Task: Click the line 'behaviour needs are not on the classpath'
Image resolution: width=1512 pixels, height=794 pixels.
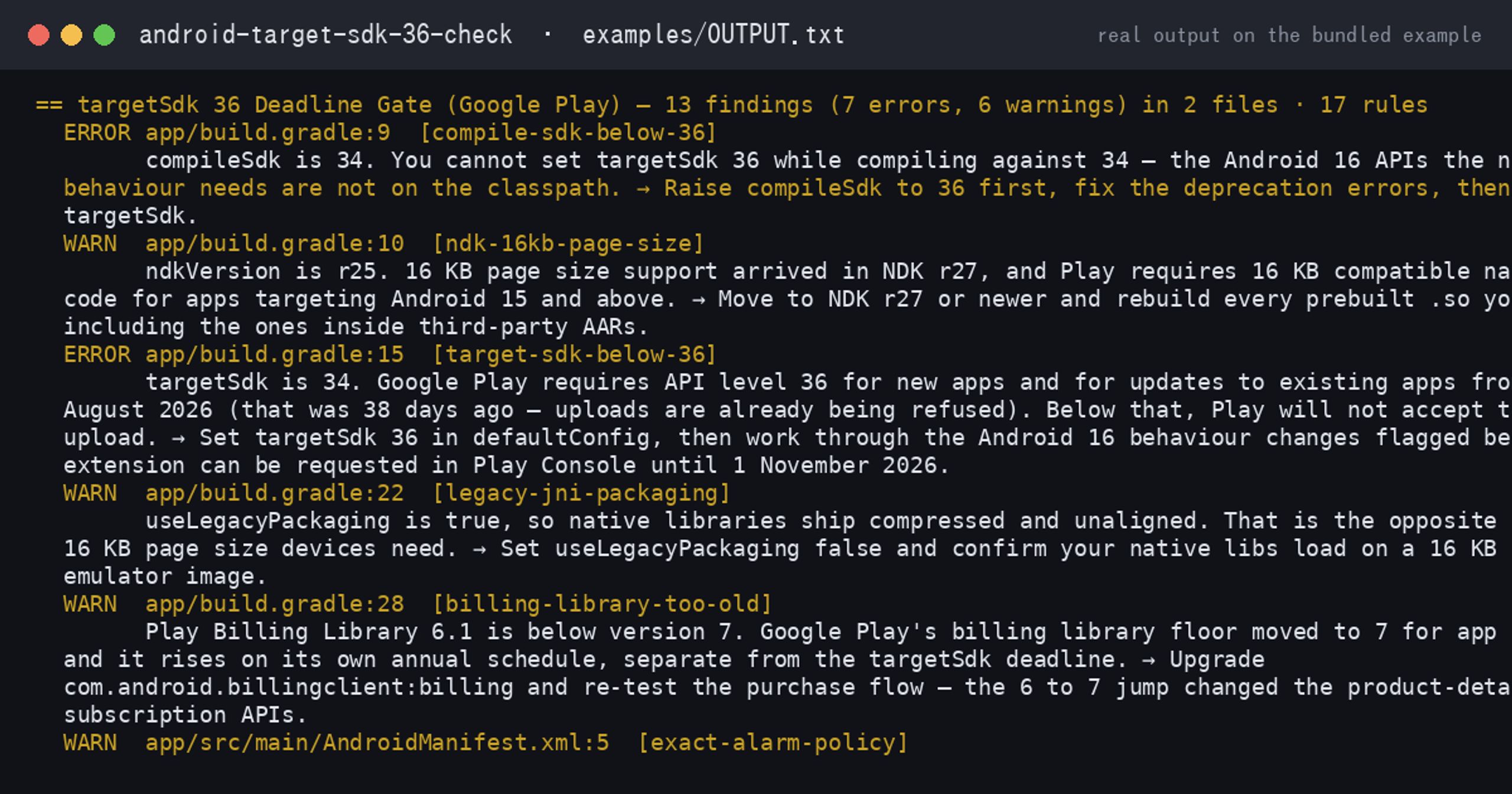Action: pos(788,188)
